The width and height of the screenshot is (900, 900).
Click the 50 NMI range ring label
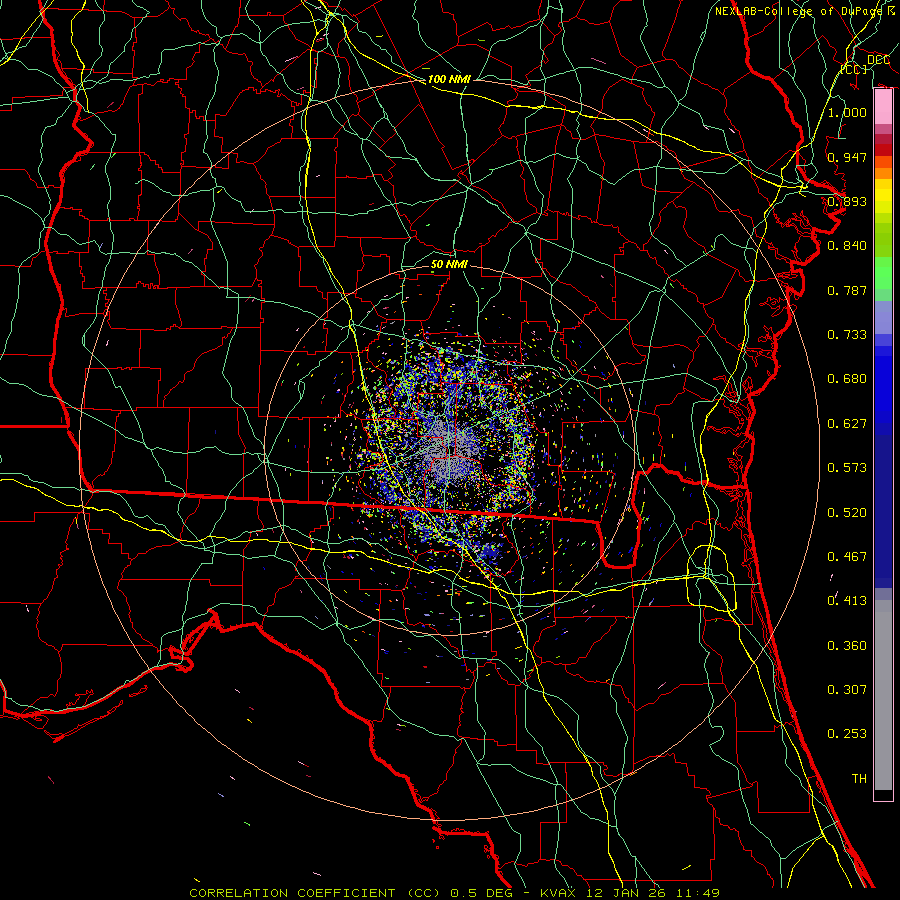coord(449,264)
